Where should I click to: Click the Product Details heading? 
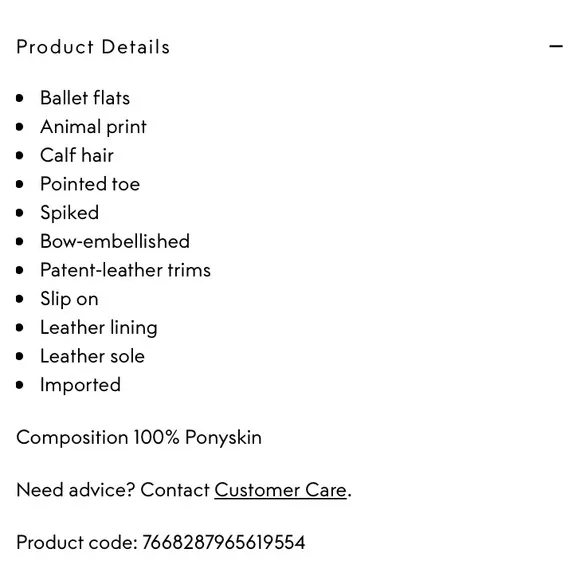(93, 47)
